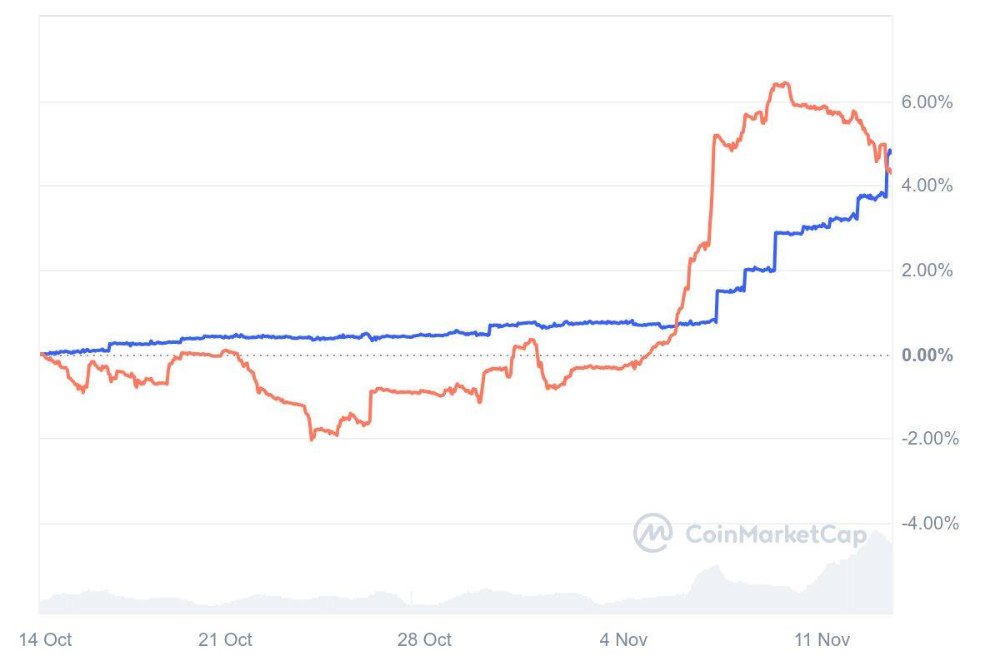Select the 11 Nov date label
This screenshot has width=1000, height=666.
click(x=821, y=639)
